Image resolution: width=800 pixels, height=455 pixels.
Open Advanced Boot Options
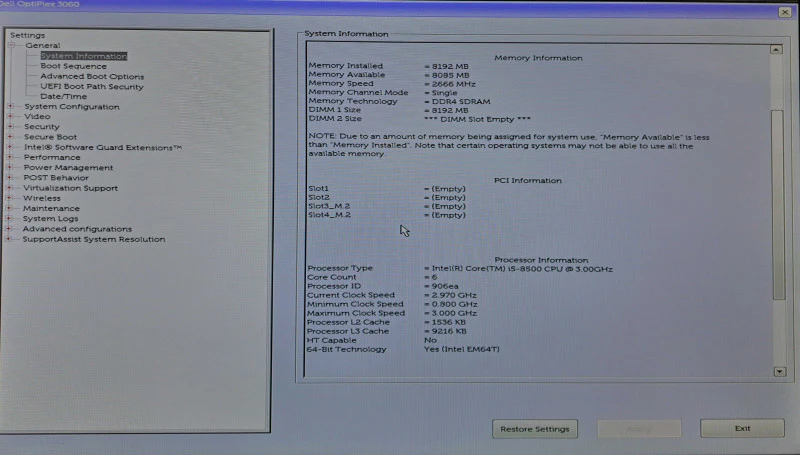click(92, 76)
